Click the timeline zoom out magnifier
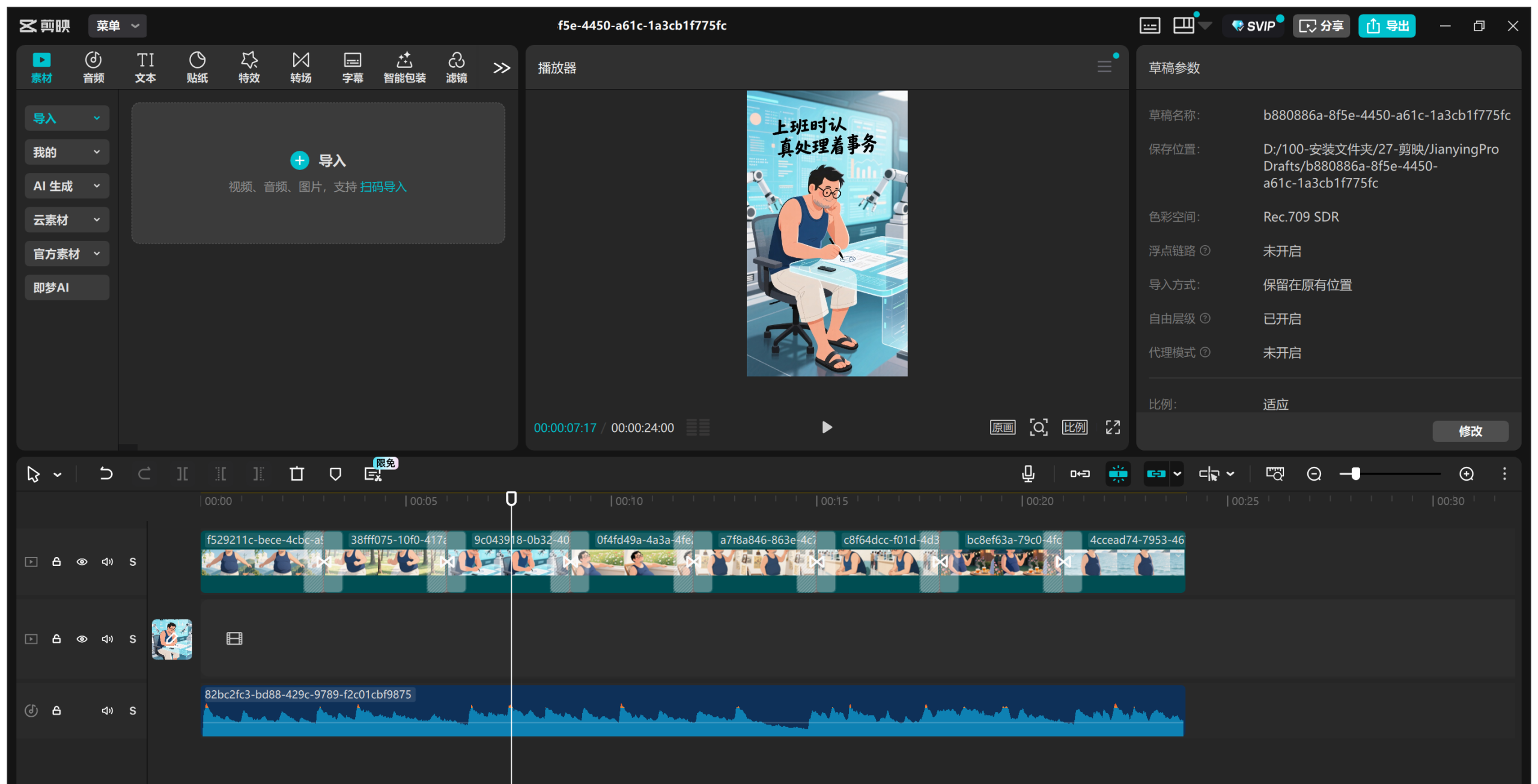Viewport: 1538px width, 784px height. pos(1314,474)
